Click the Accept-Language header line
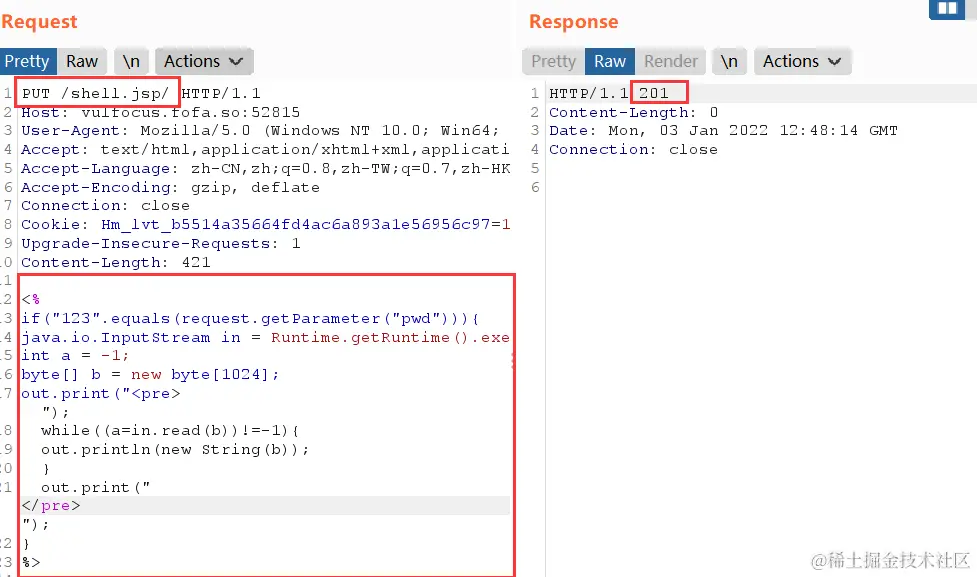Screen dimensions: 977x577 (266, 169)
